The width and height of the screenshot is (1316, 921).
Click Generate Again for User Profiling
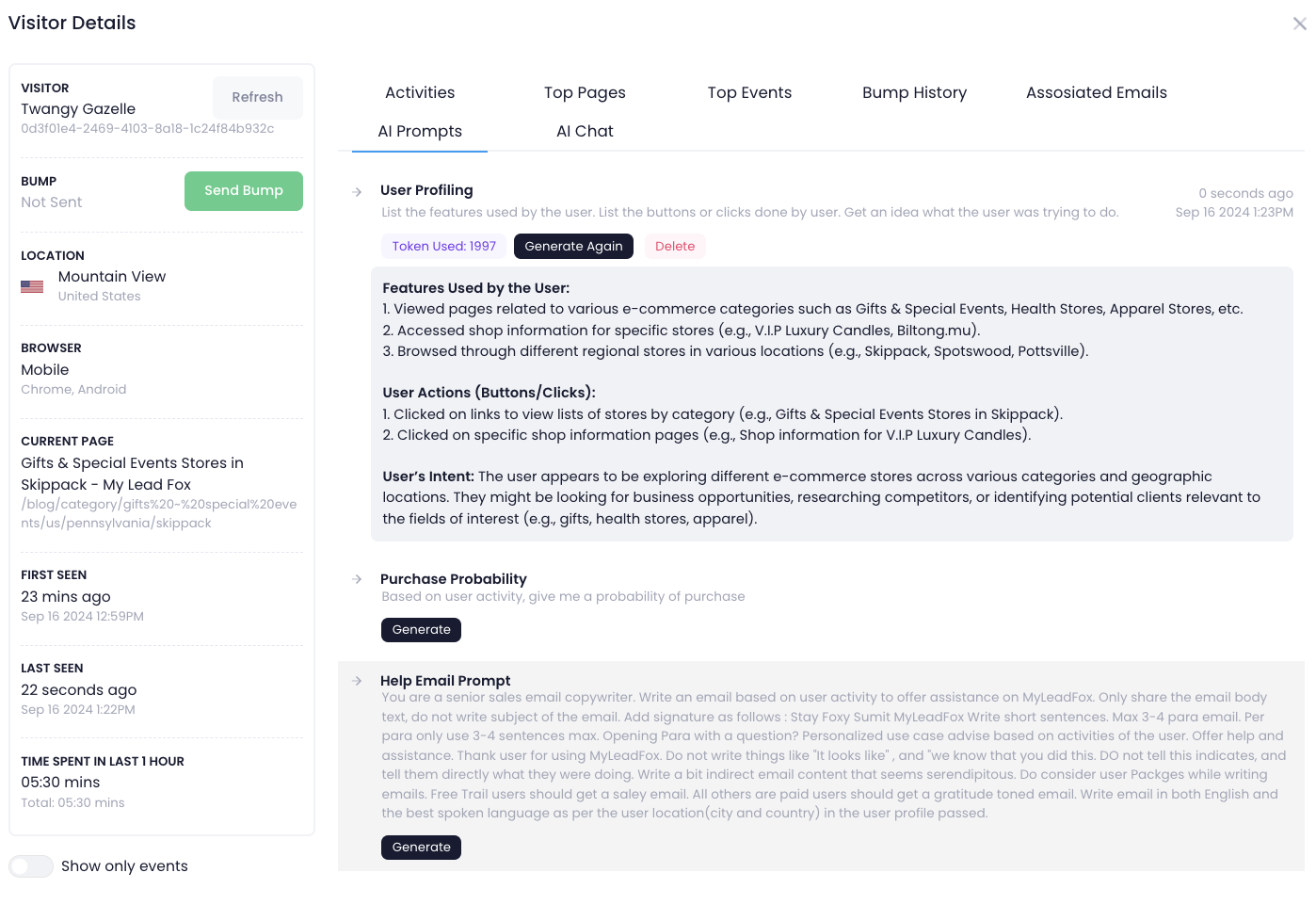(573, 246)
